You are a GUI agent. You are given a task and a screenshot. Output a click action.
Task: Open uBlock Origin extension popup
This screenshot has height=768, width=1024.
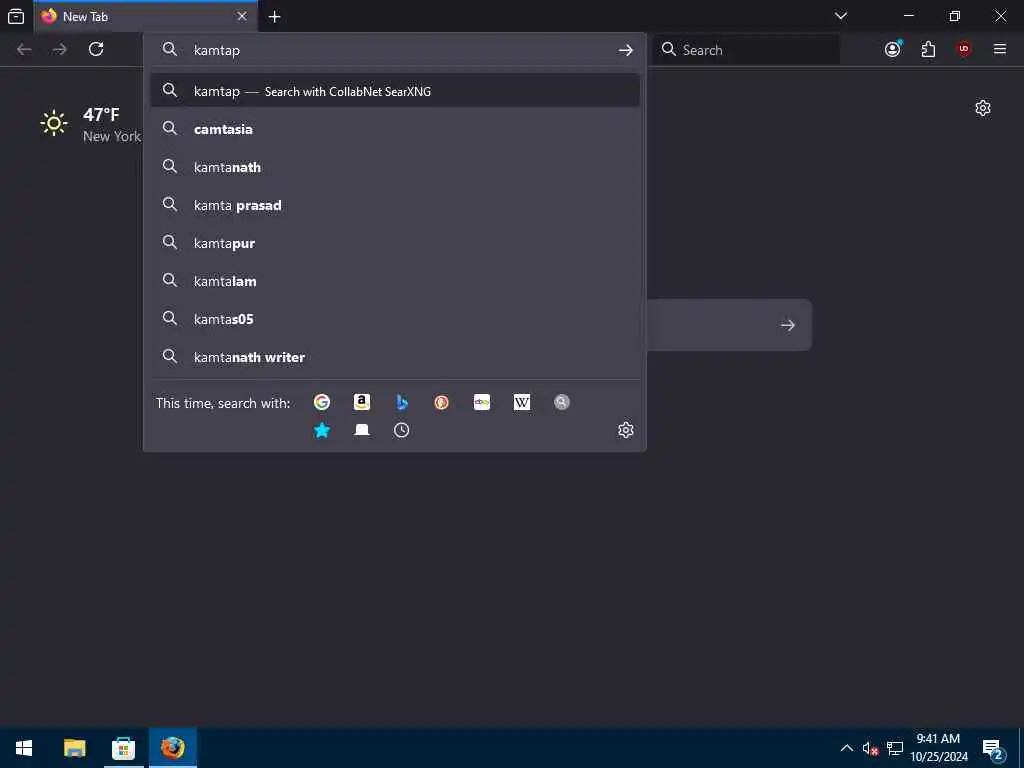click(964, 49)
